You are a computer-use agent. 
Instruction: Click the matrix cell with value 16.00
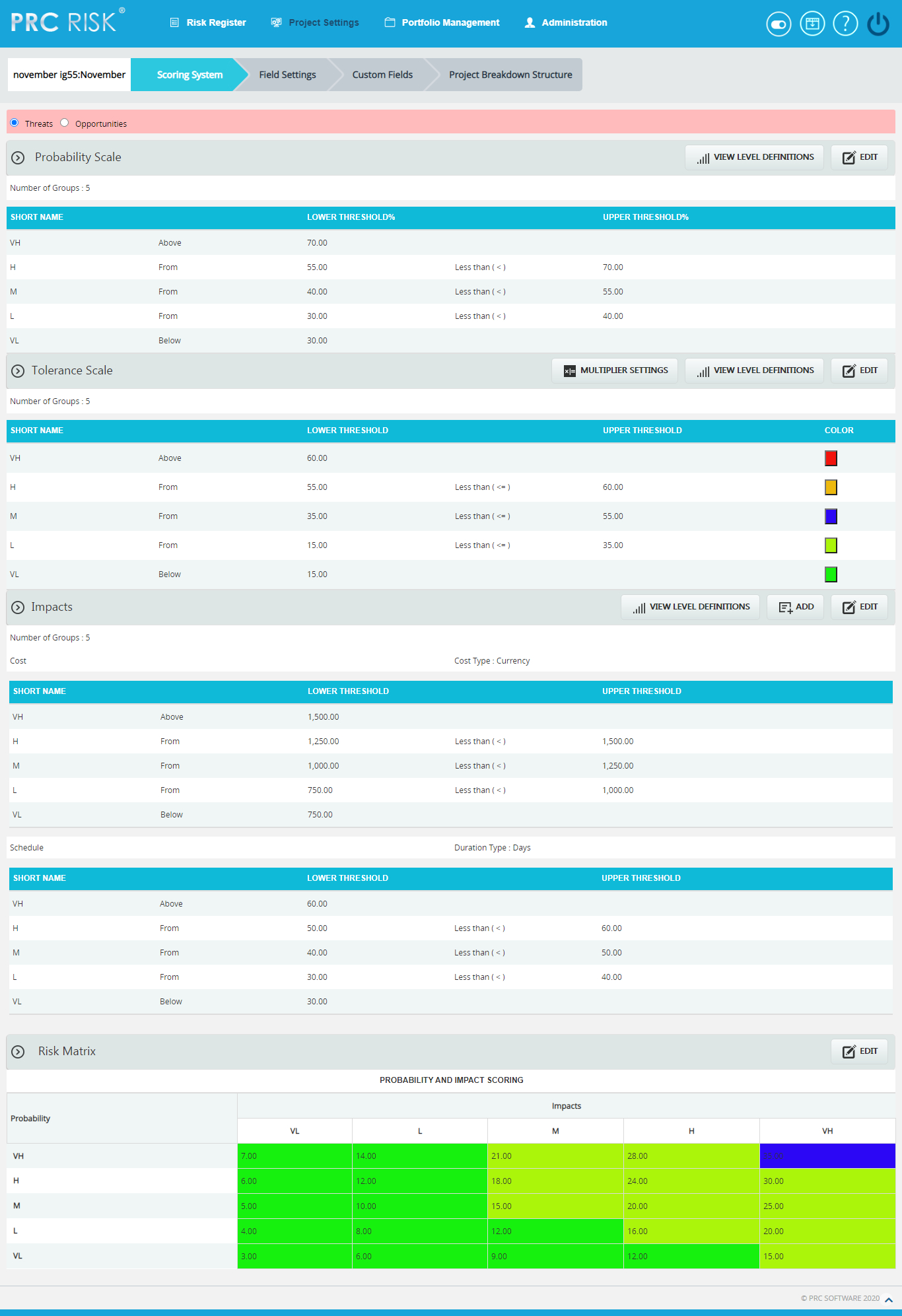[691, 1231]
